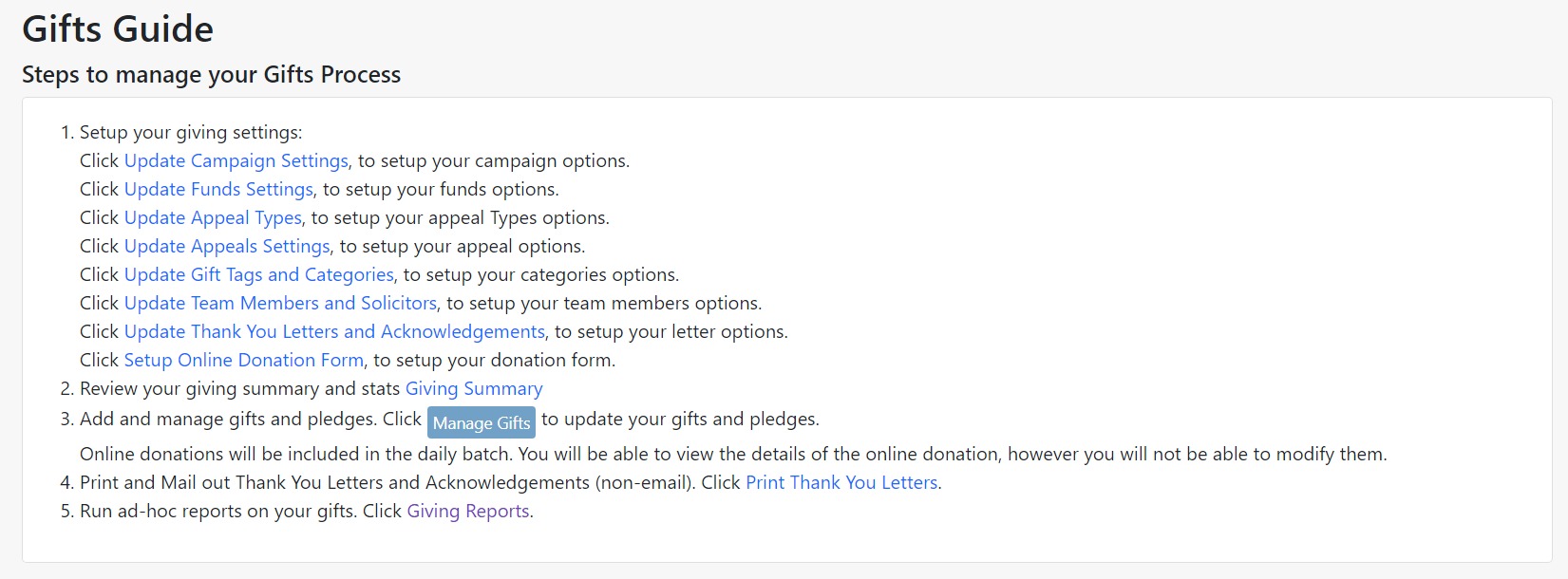View the Giving Summary link
The height and width of the screenshot is (579, 1568).
tap(474, 389)
